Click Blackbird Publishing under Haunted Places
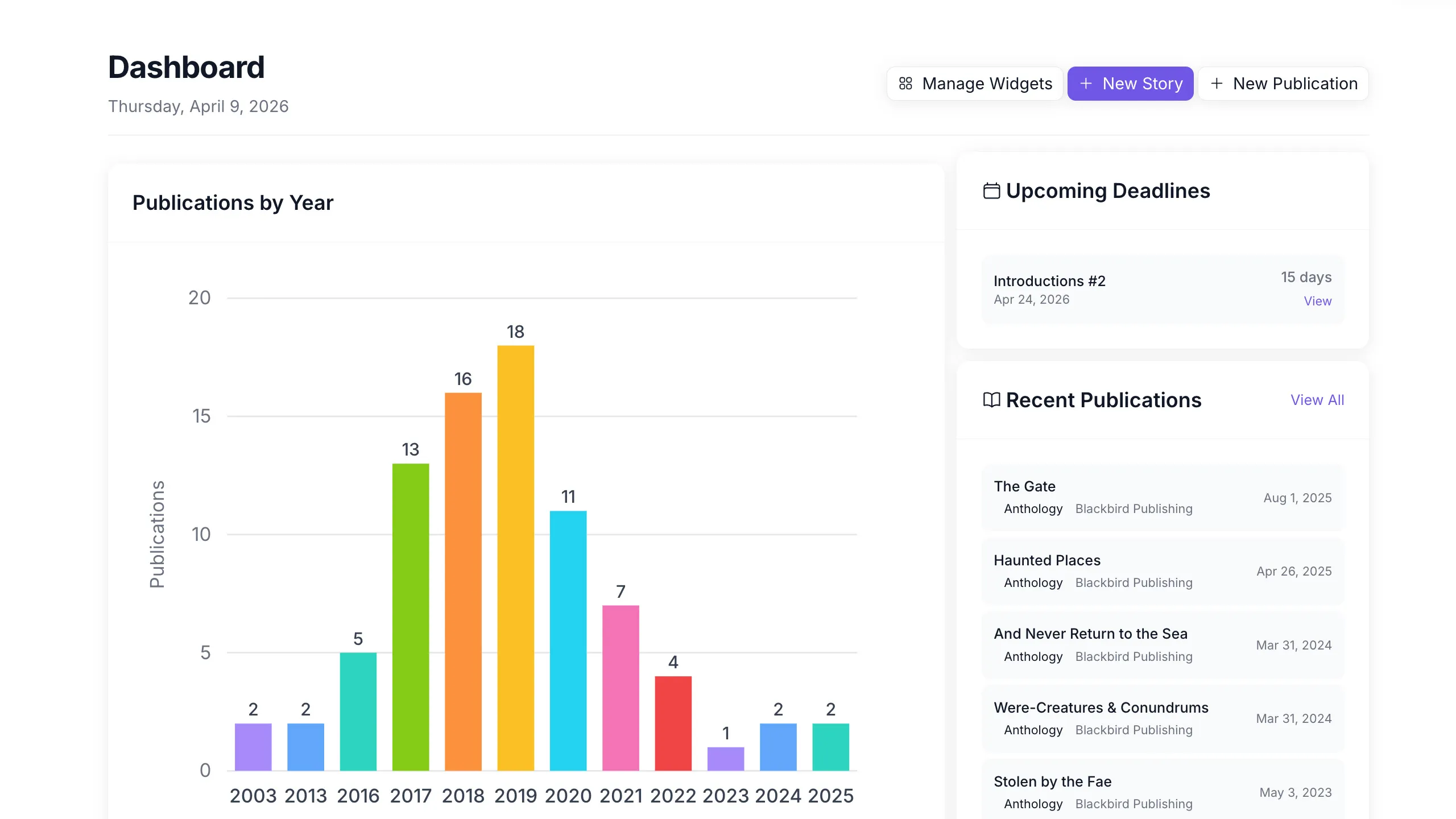The width and height of the screenshot is (1456, 819). tap(1133, 582)
